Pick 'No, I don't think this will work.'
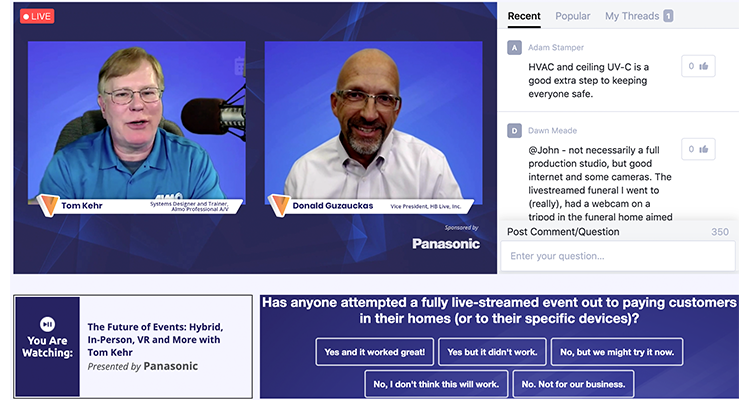 coord(435,384)
